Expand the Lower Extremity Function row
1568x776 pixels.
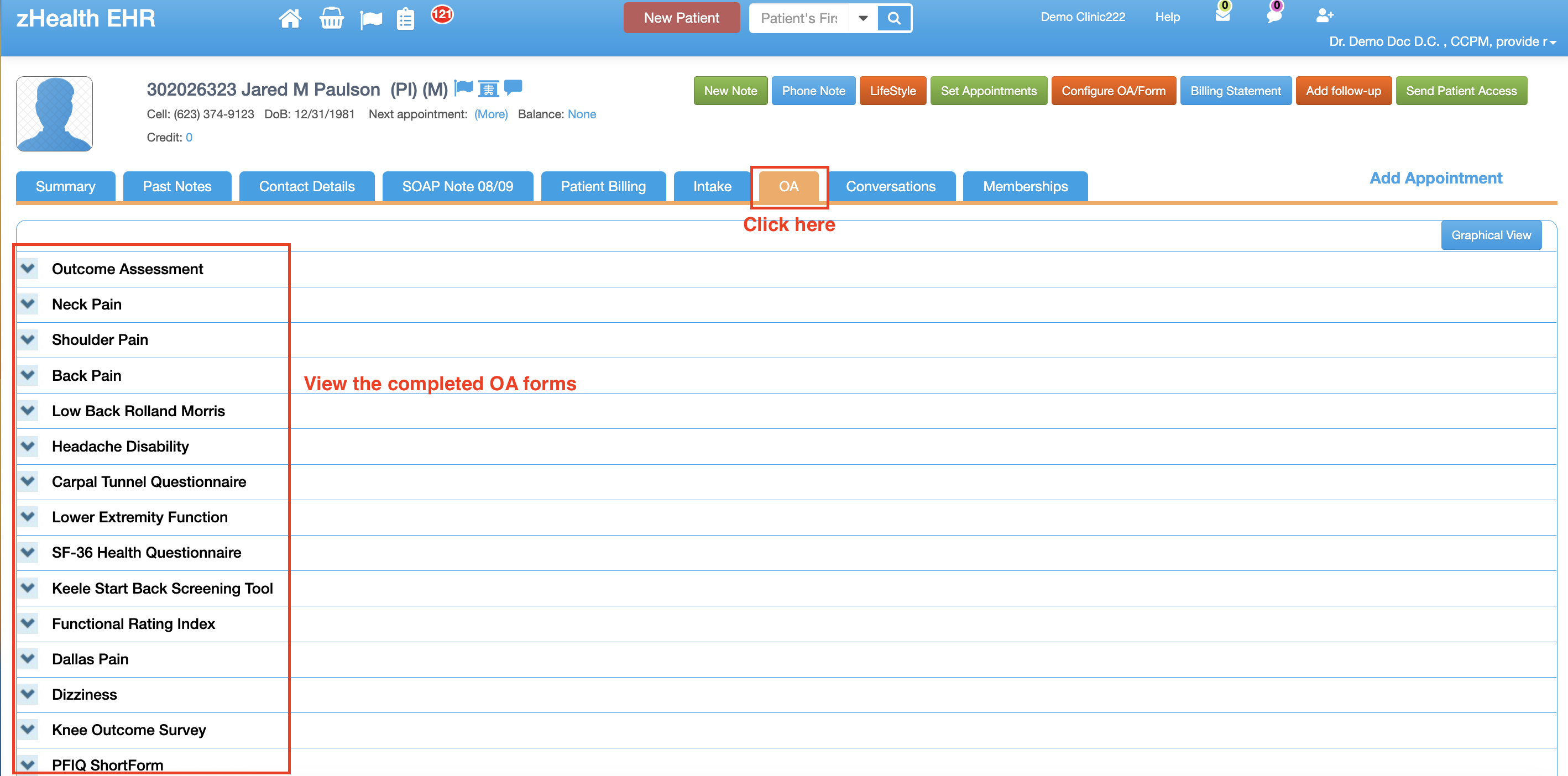28,516
